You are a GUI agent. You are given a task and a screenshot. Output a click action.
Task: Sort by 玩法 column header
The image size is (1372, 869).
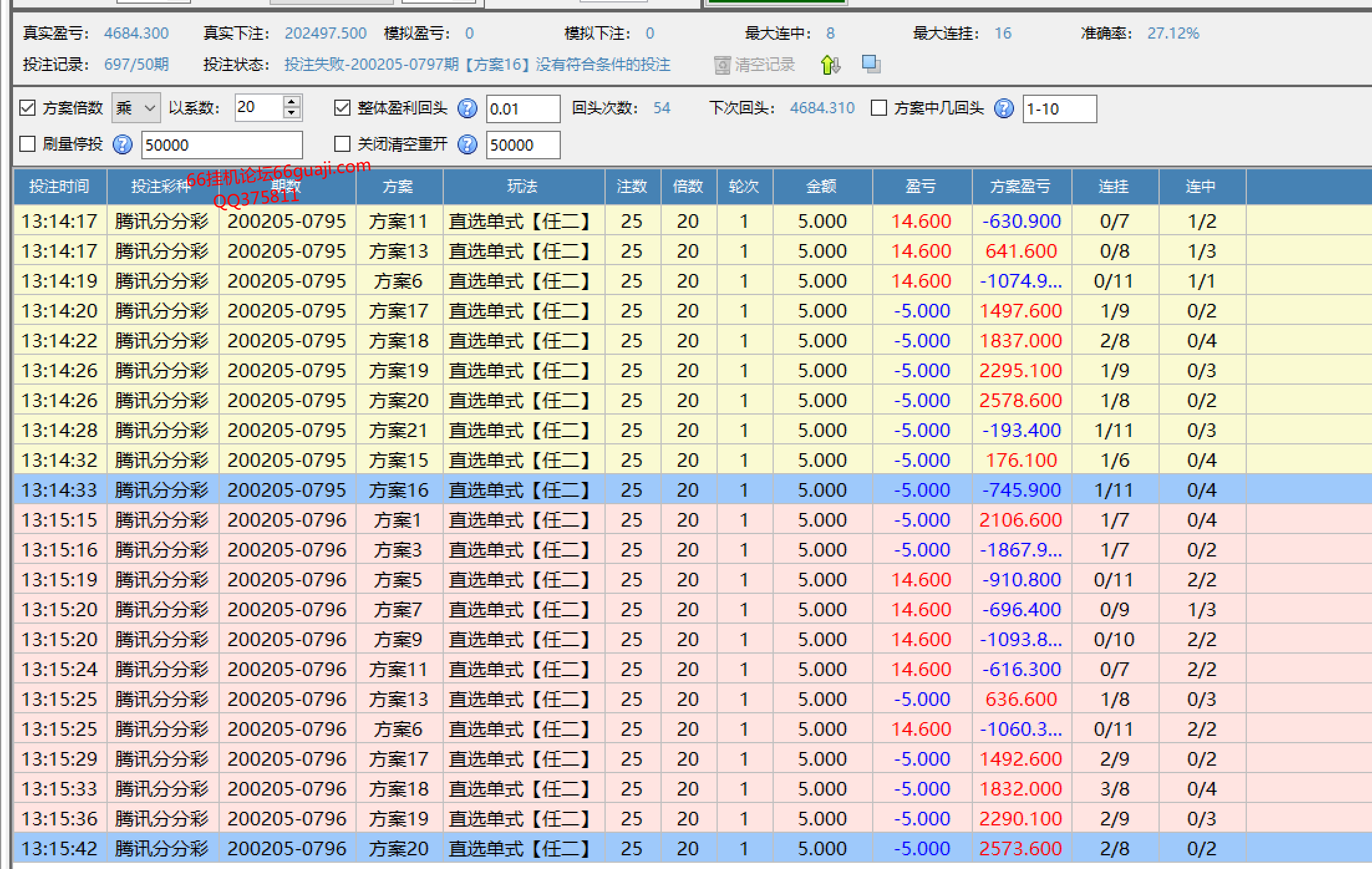[x=523, y=186]
